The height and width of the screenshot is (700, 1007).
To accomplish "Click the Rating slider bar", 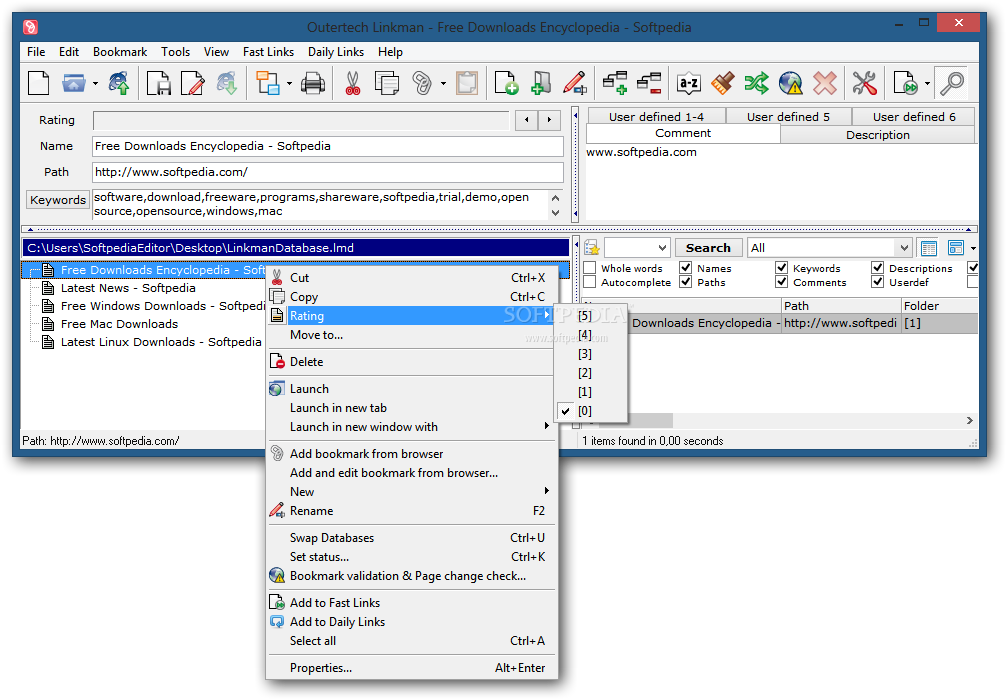I will pyautogui.click(x=301, y=120).
